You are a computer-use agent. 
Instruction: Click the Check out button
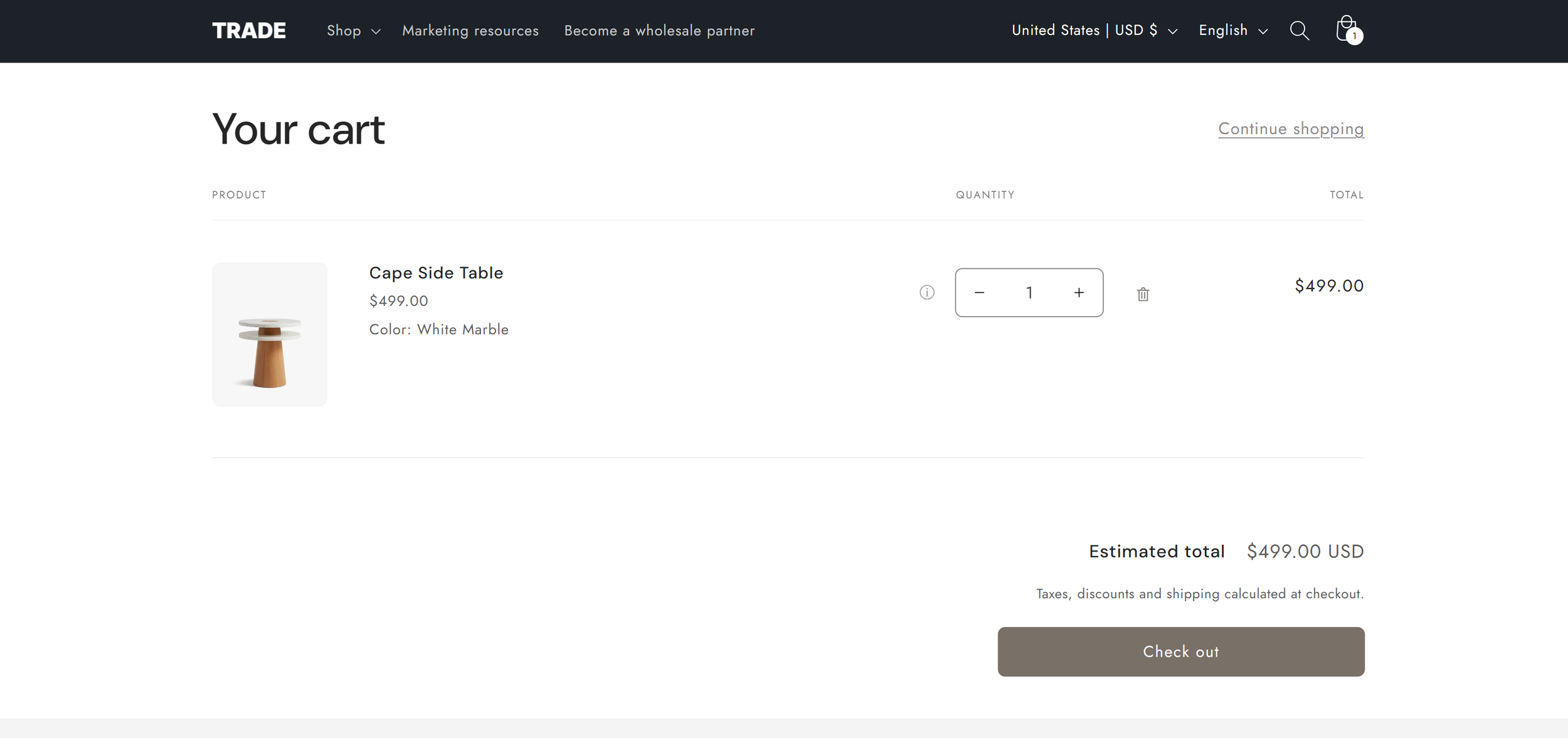click(x=1180, y=651)
